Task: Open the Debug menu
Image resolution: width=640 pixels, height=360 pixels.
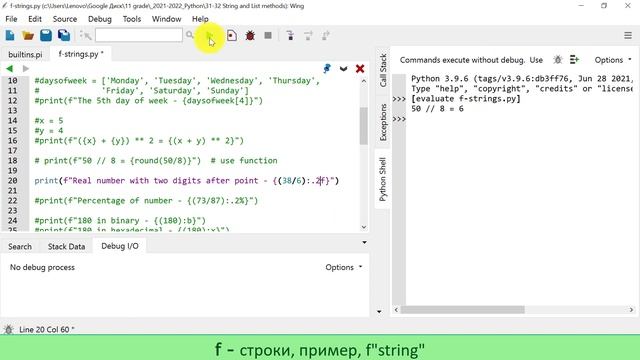Action: tap(100, 19)
